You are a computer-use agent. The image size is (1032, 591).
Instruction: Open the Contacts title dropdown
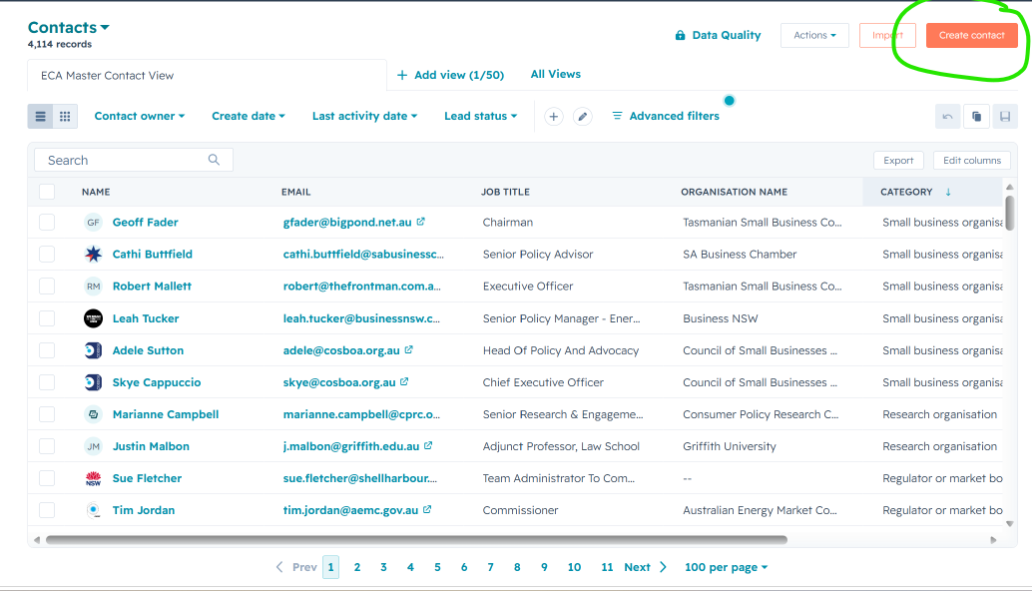coord(68,28)
